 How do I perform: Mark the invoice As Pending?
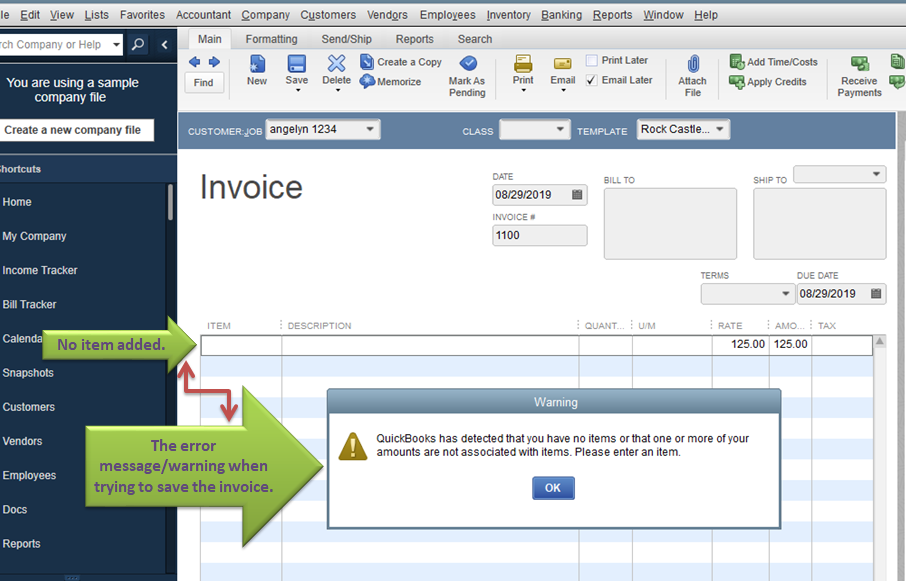click(467, 76)
